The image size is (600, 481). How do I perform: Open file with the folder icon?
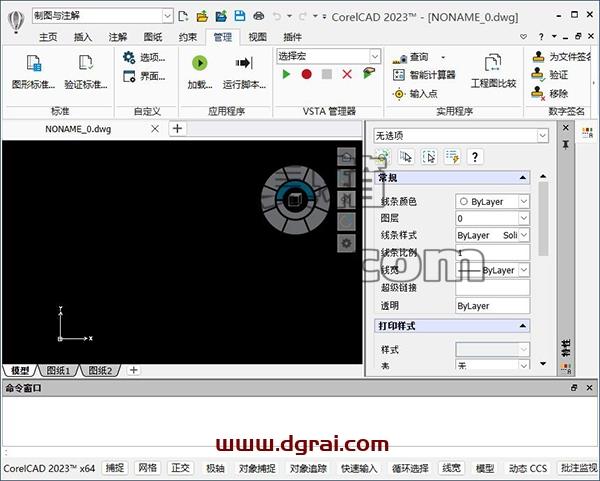click(202, 16)
